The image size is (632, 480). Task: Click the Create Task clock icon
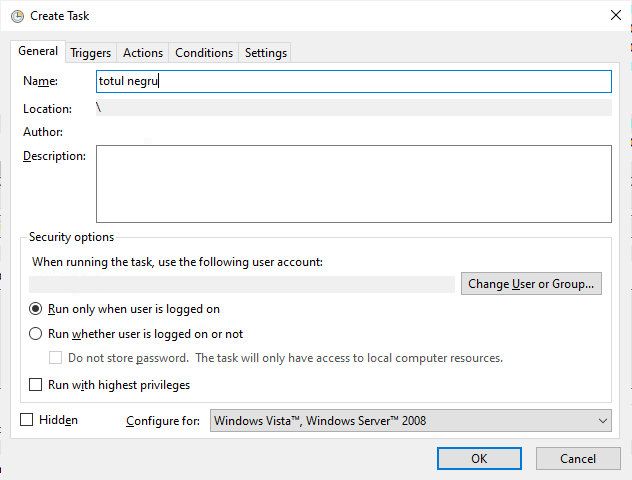(17, 16)
